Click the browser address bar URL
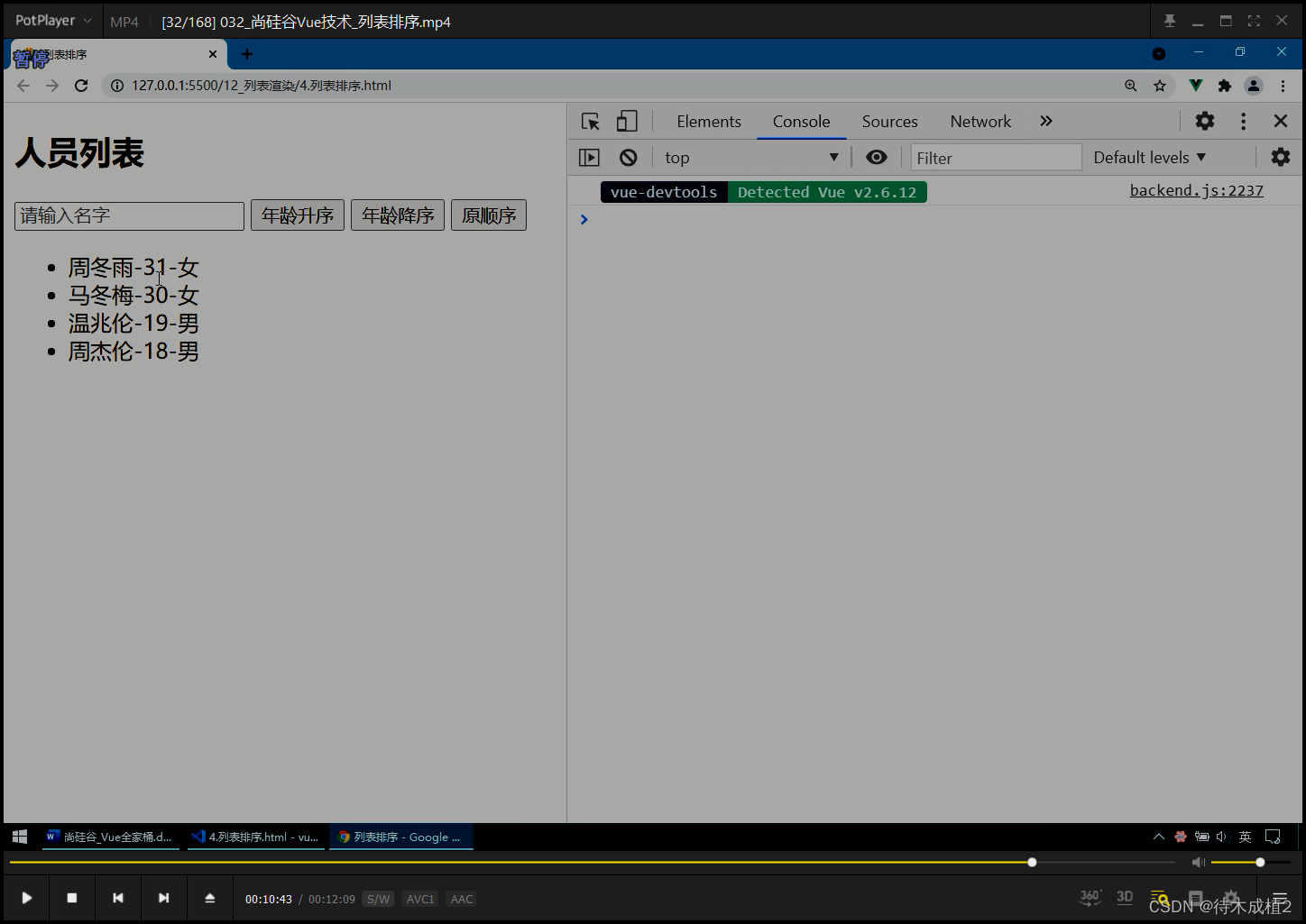 (262, 86)
